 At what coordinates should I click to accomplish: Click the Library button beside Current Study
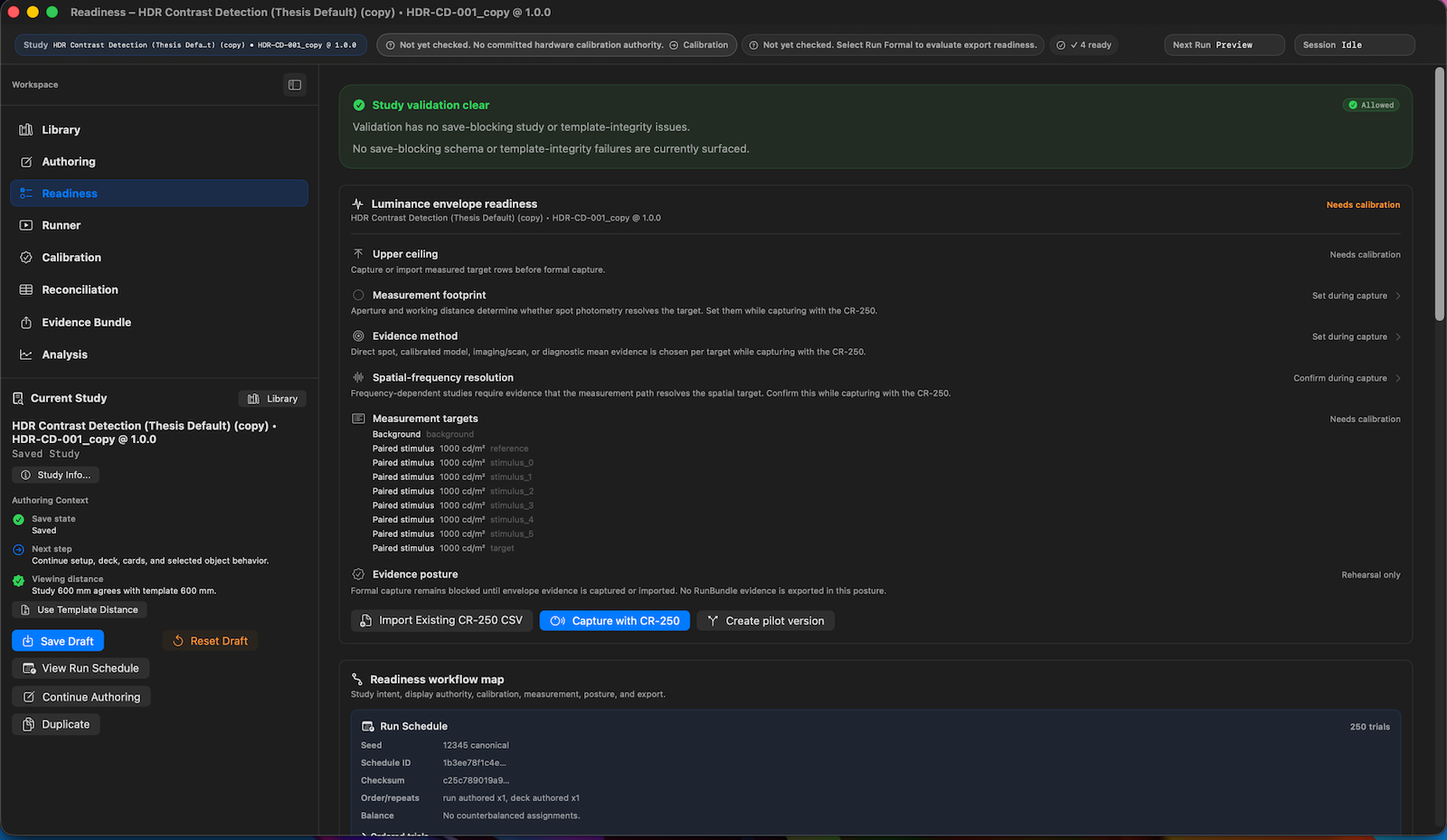pos(272,399)
